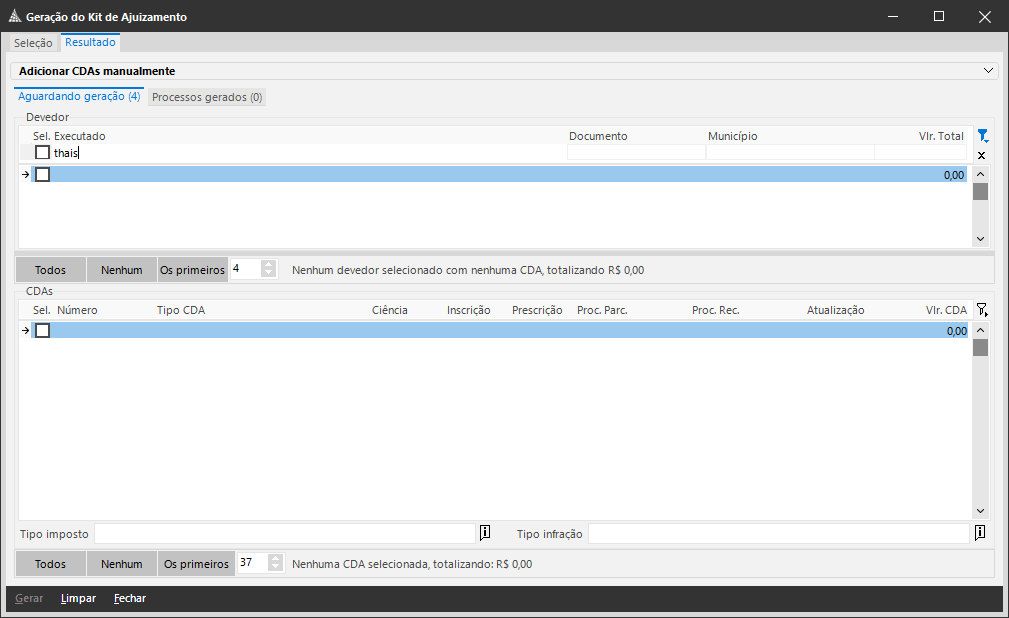Click the CDAs list scrollbar down arrow
The height and width of the screenshot is (618, 1009).
click(980, 511)
